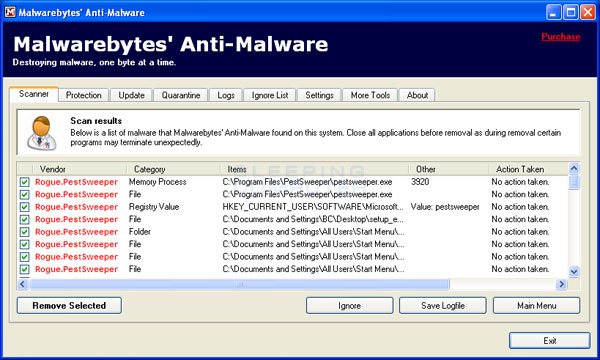The height and width of the screenshot is (360, 600).
Task: Switch to the Ignore List tab
Action: (270, 95)
